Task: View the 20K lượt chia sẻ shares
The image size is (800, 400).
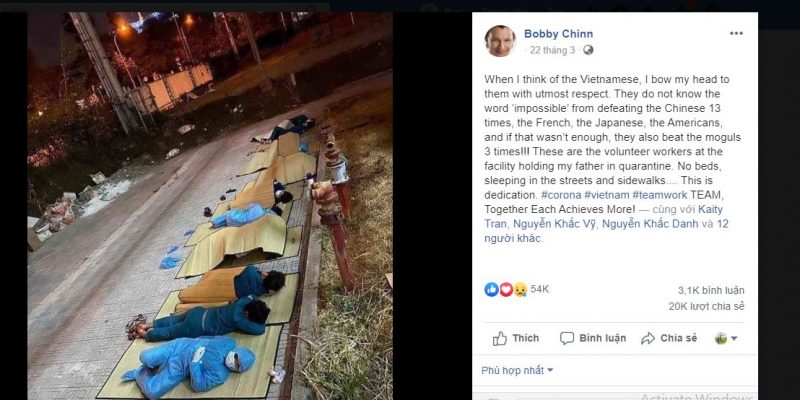Action: (706, 306)
